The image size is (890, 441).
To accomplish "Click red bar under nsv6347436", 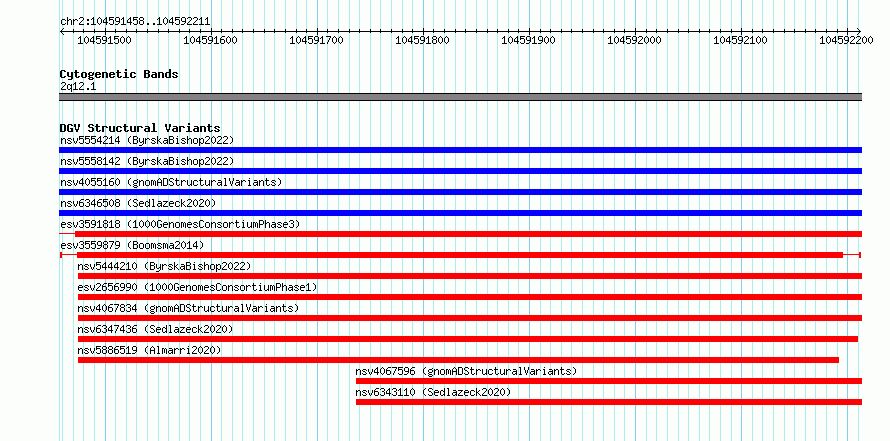I will (468, 339).
